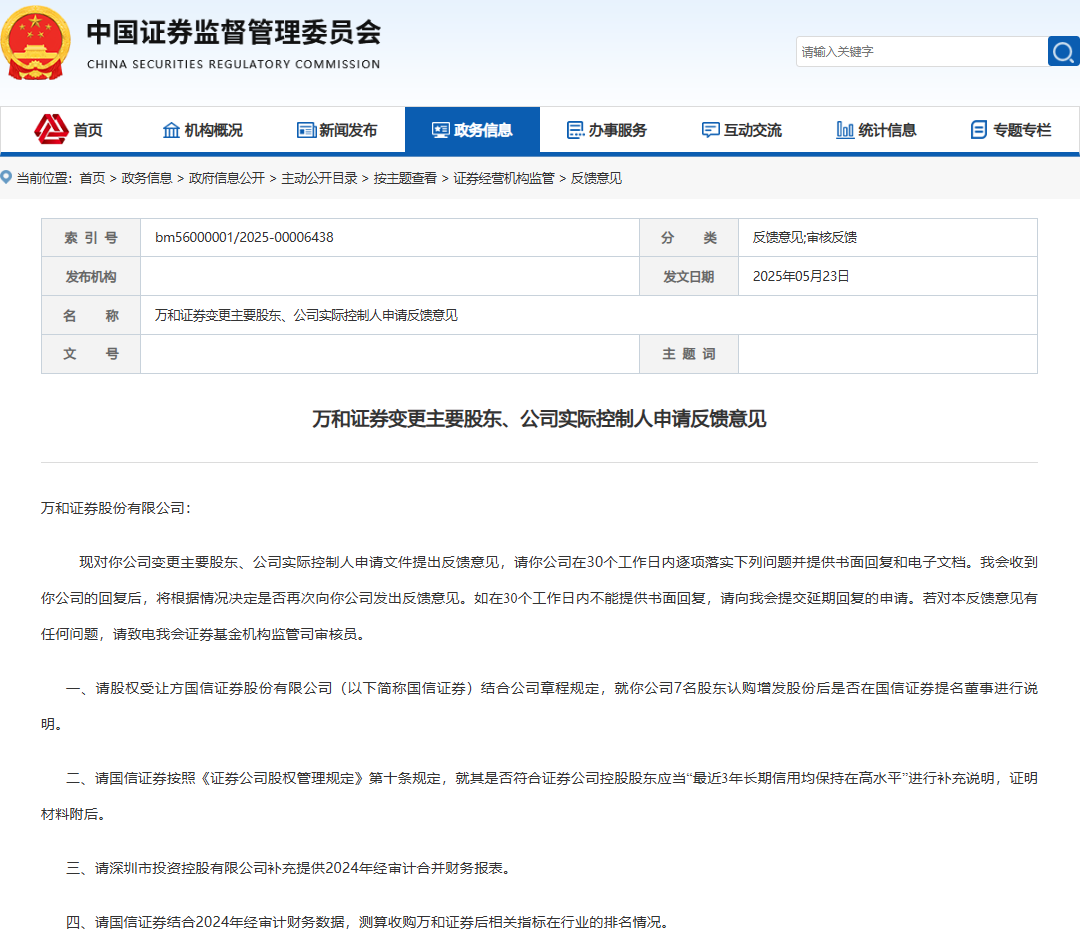Open the 新闻发布 navigation tab
This screenshot has height=940, width=1080.
[338, 130]
